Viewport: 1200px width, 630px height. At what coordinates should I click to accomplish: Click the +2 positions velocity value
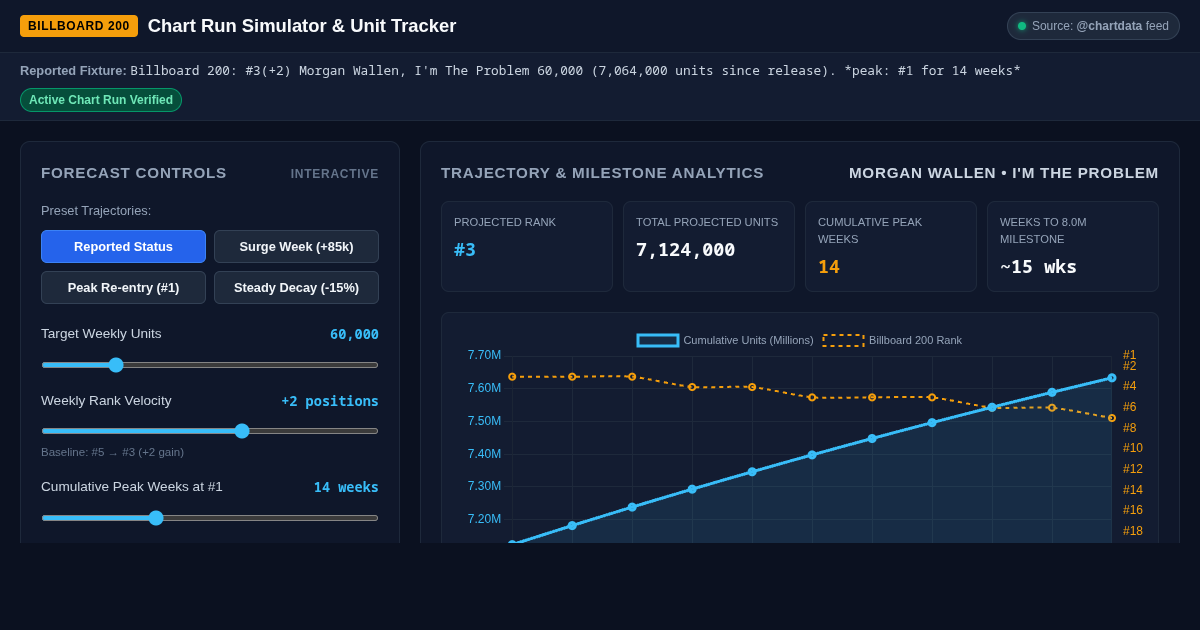(330, 401)
